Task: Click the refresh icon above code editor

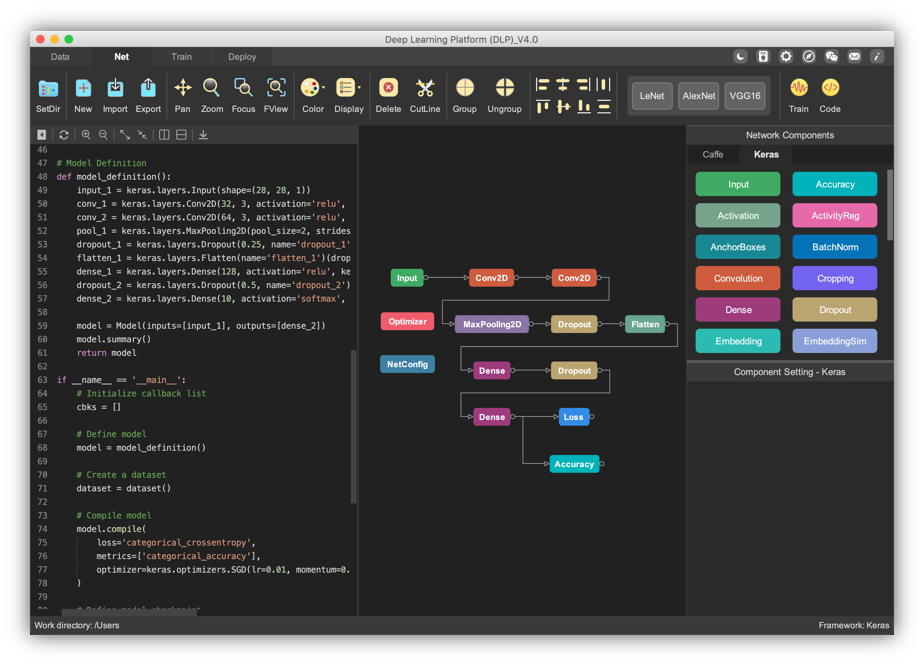Action: [x=64, y=135]
